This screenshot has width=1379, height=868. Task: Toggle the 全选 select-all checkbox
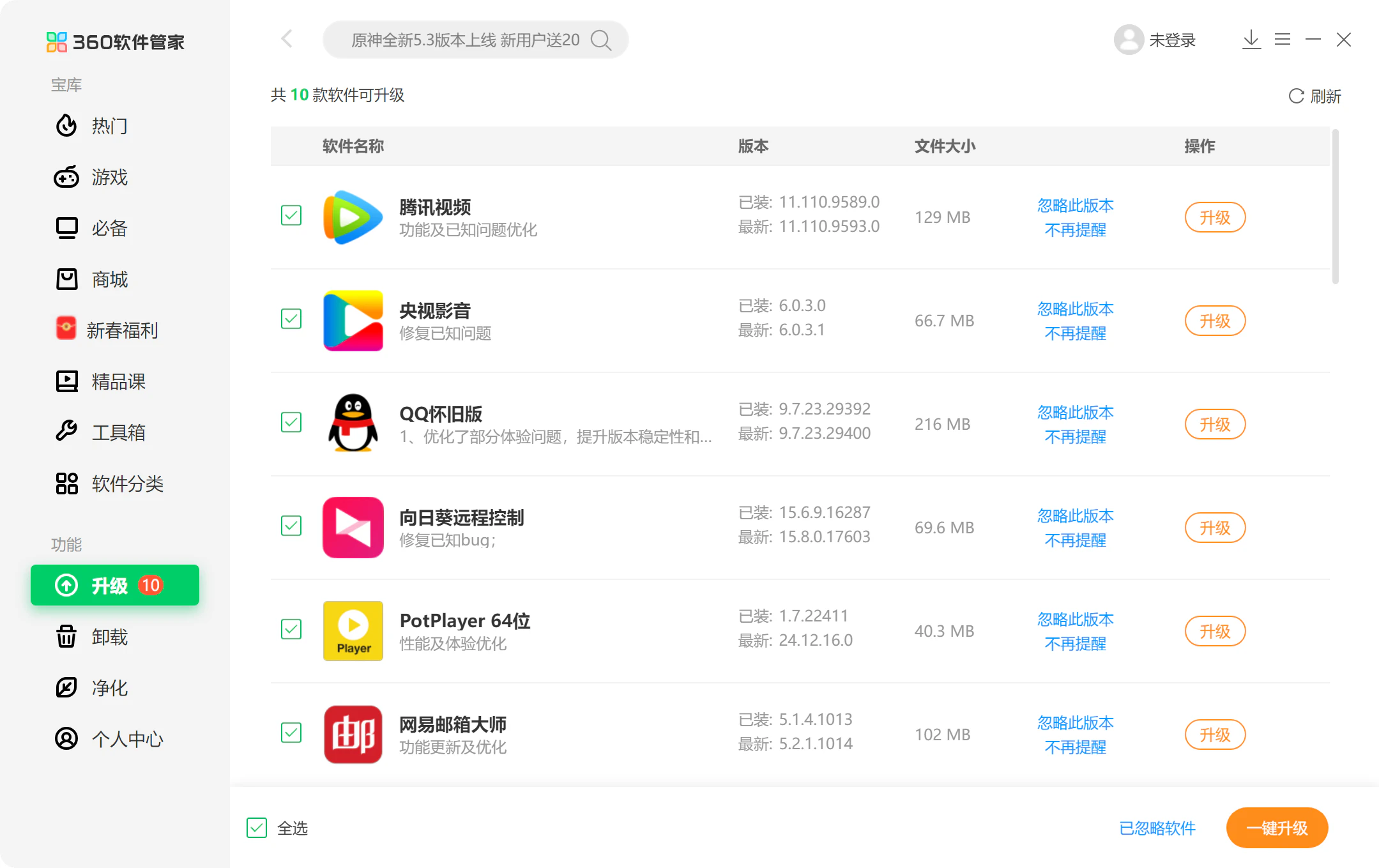click(x=257, y=828)
